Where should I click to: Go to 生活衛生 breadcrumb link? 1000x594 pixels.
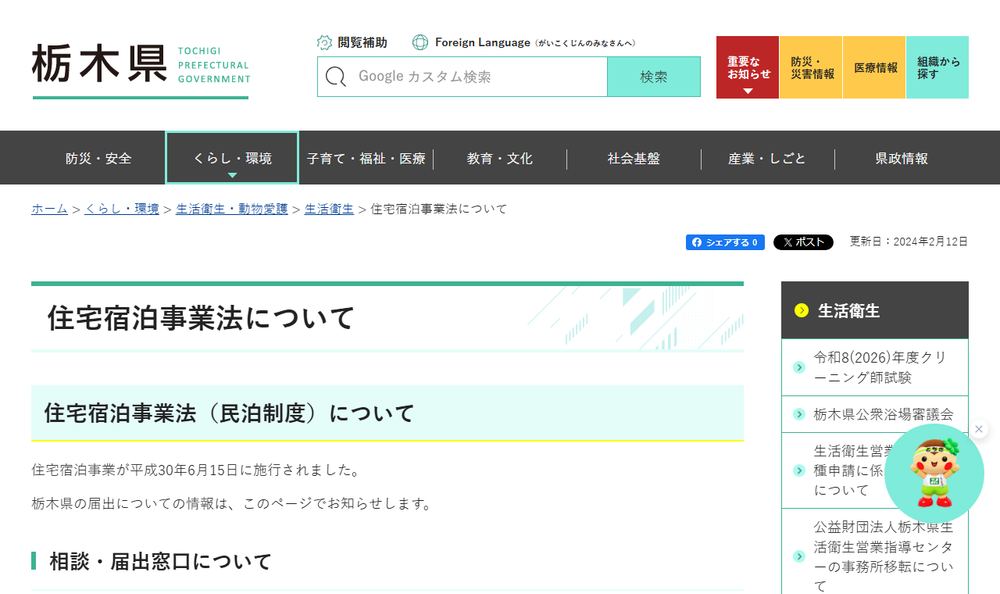(328, 209)
